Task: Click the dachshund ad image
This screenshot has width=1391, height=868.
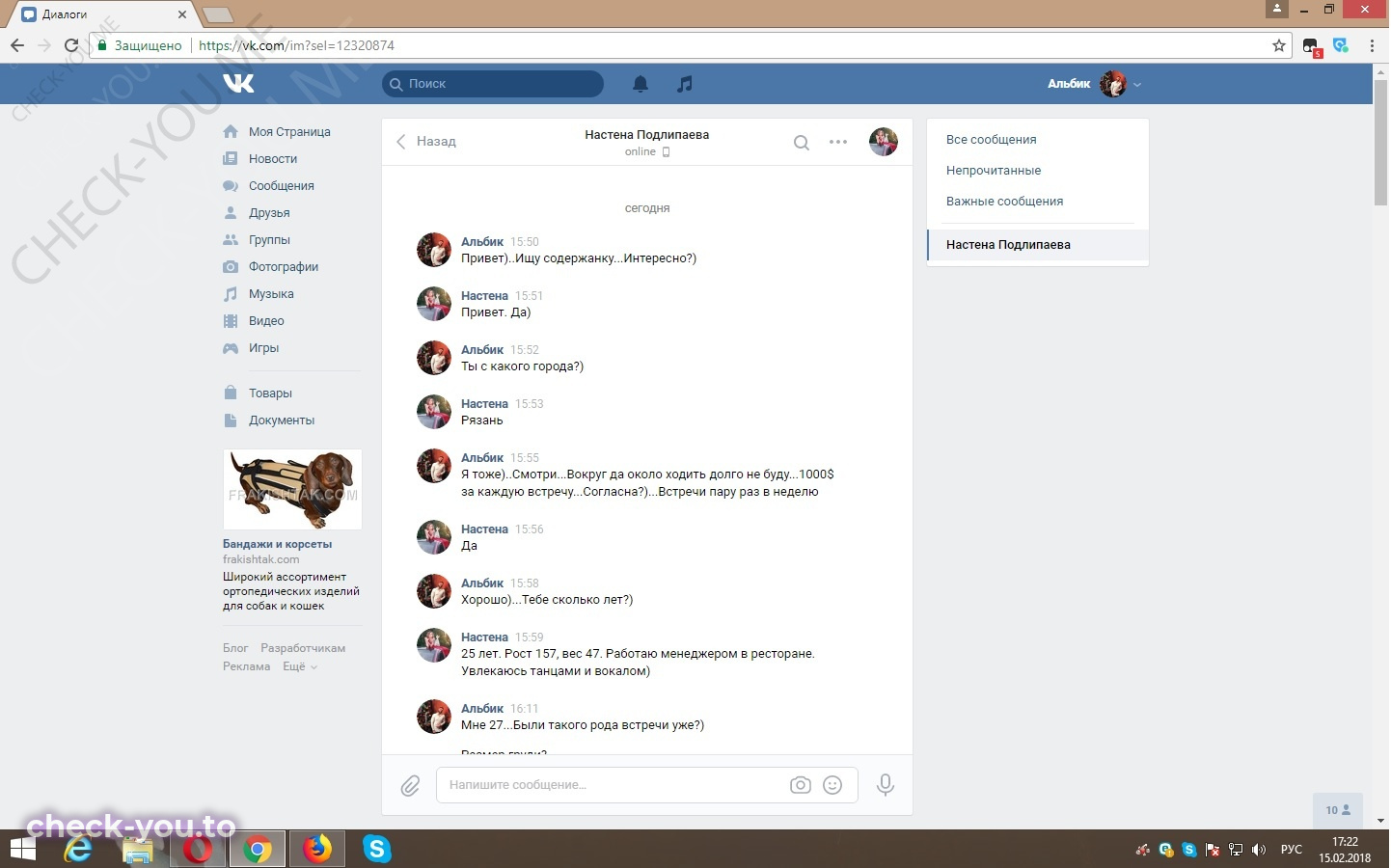Action: [292, 489]
